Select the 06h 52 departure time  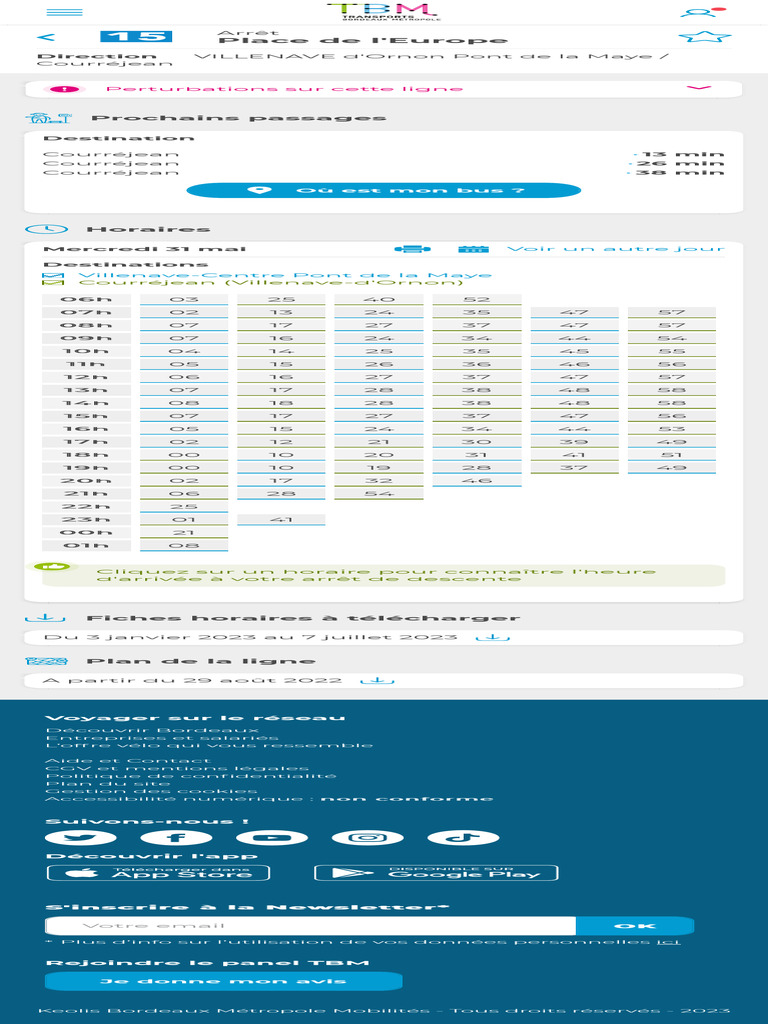pos(477,300)
